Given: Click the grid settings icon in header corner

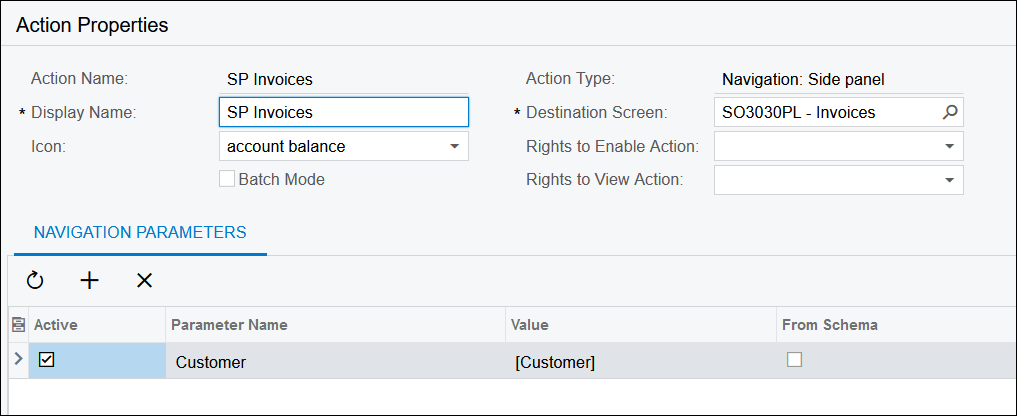Looking at the screenshot, I should tap(16, 325).
